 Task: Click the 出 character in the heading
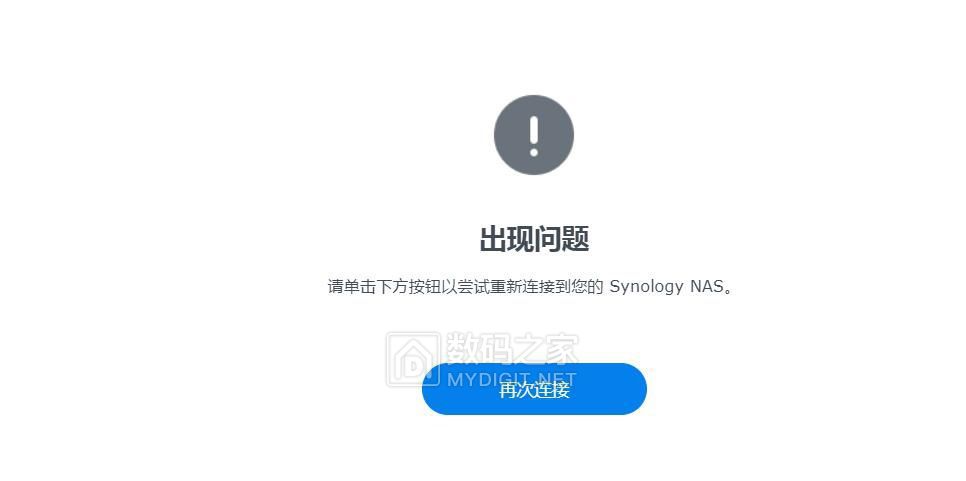point(493,238)
